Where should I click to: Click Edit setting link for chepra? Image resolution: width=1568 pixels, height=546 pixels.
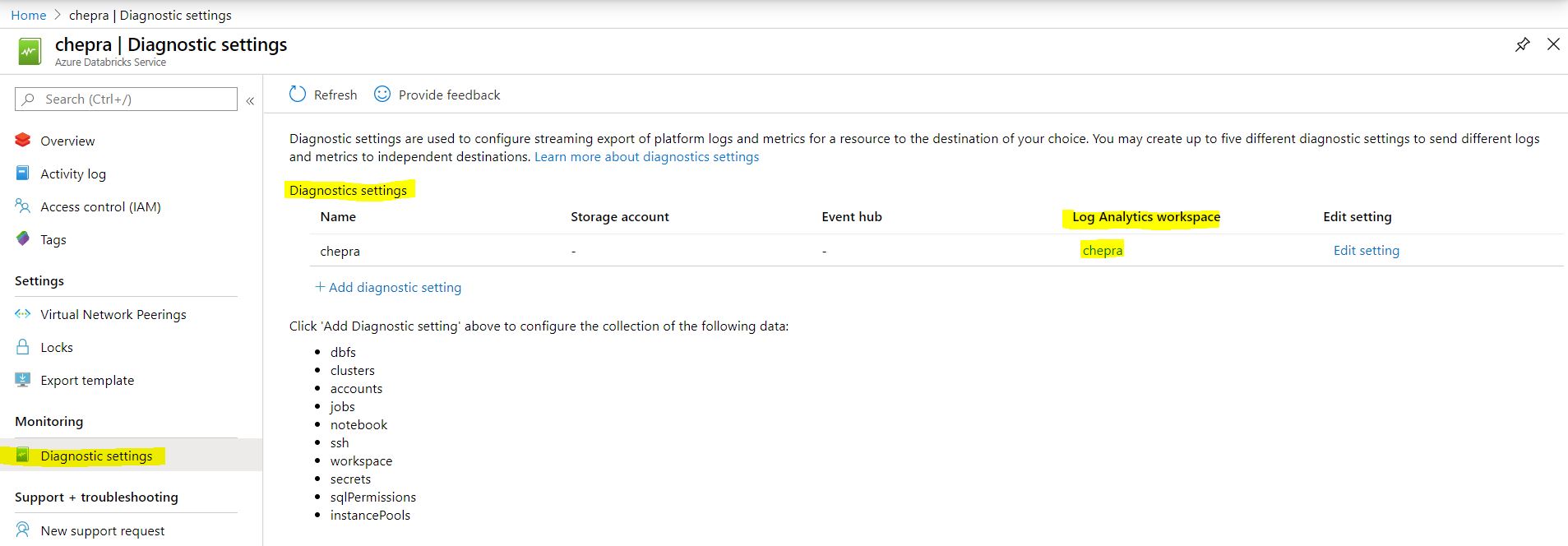tap(1366, 250)
